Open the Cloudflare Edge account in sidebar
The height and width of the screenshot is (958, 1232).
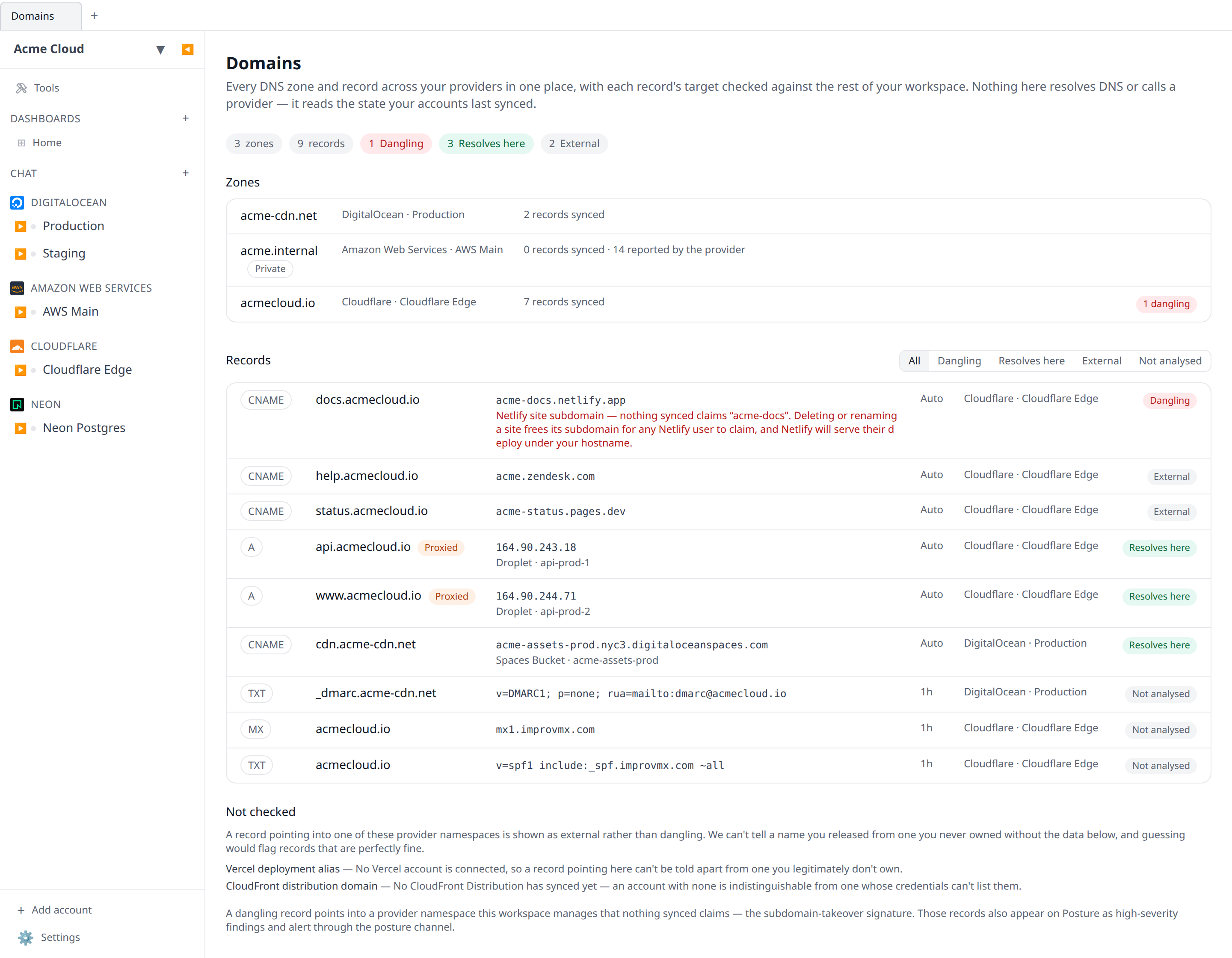pyautogui.click(x=87, y=370)
